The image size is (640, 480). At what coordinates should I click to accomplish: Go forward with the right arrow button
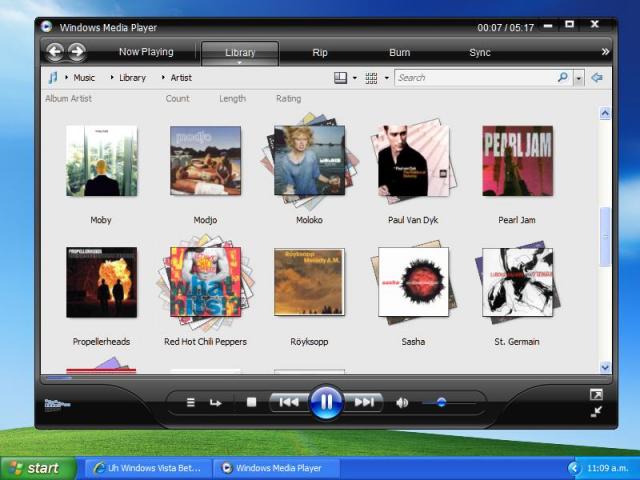pyautogui.click(x=77, y=52)
